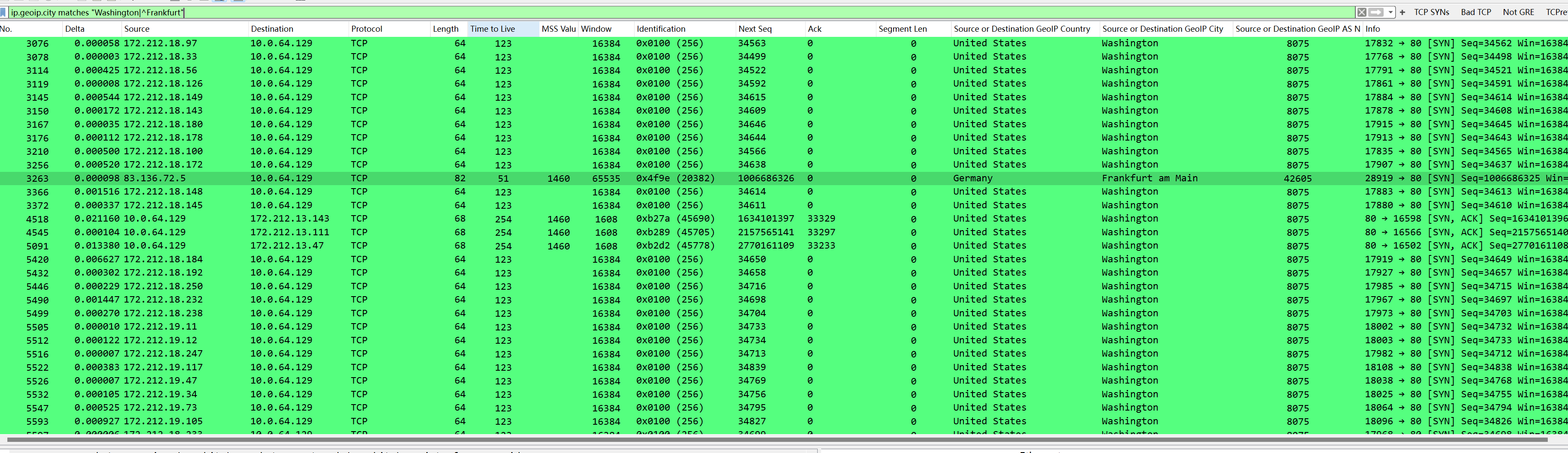Sort by the No. column header

[x=30, y=29]
